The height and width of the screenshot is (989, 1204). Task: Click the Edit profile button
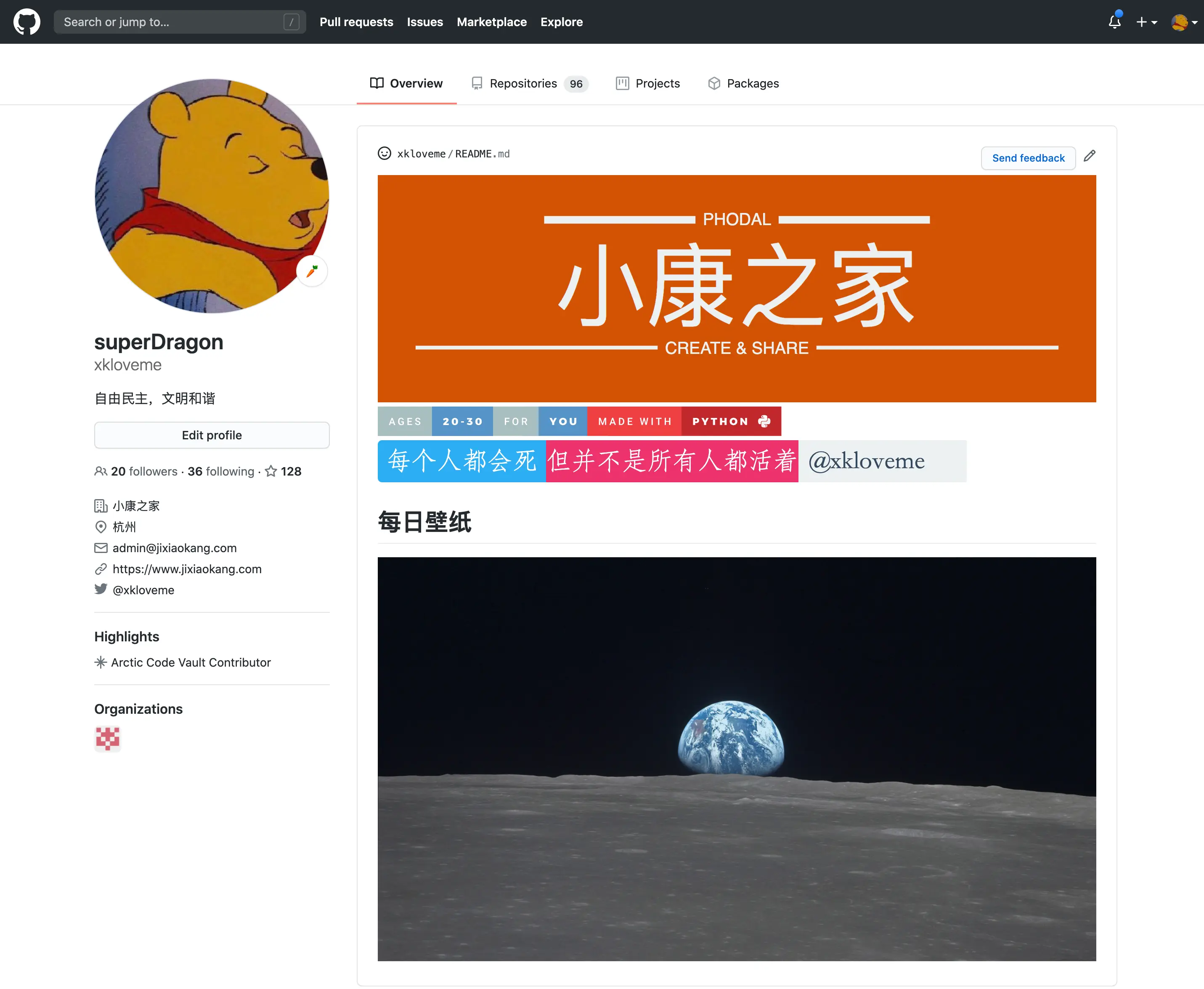[x=211, y=435]
